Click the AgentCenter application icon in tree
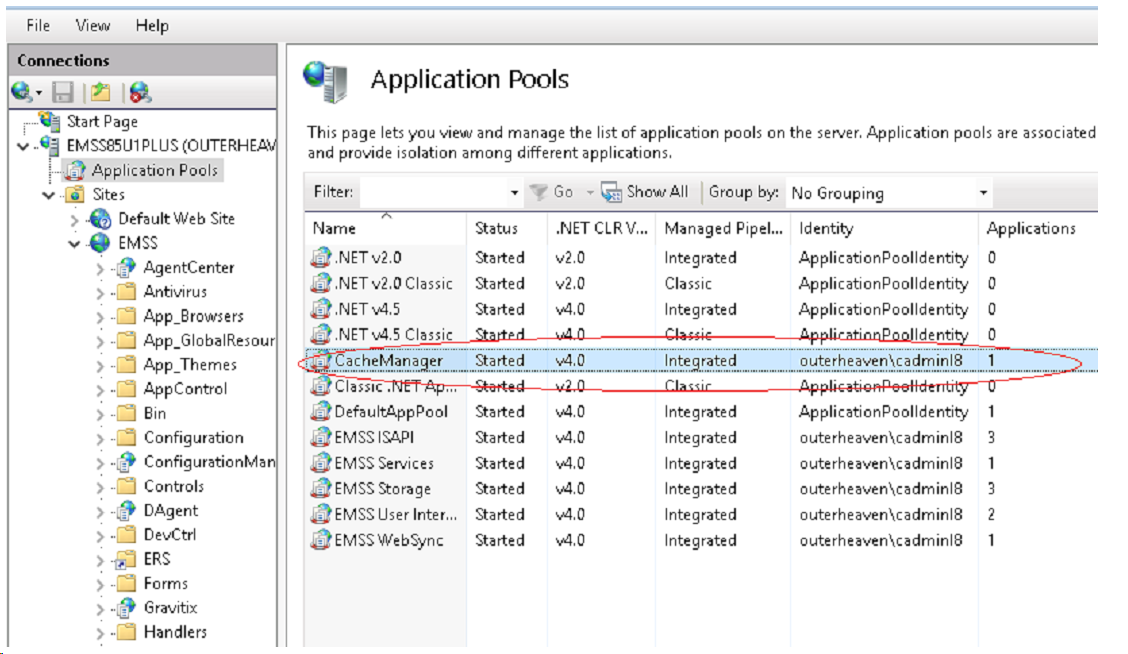This screenshot has width=1128, height=654. pyautogui.click(x=125, y=268)
